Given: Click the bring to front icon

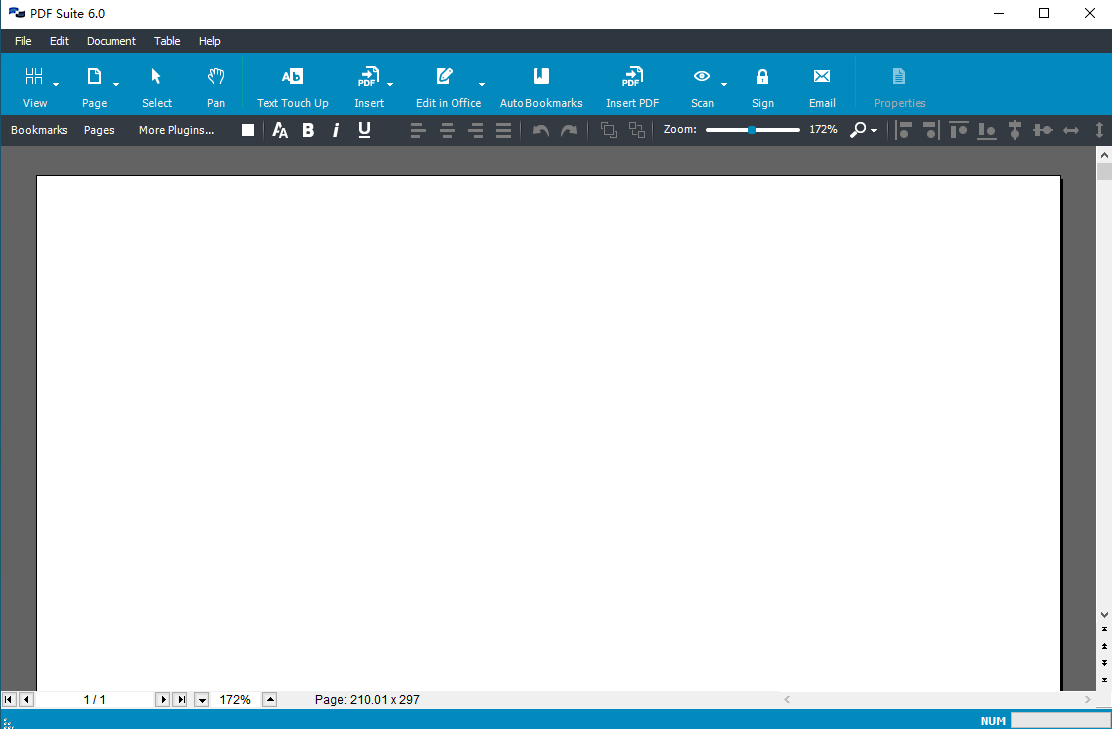Looking at the screenshot, I should 608,130.
